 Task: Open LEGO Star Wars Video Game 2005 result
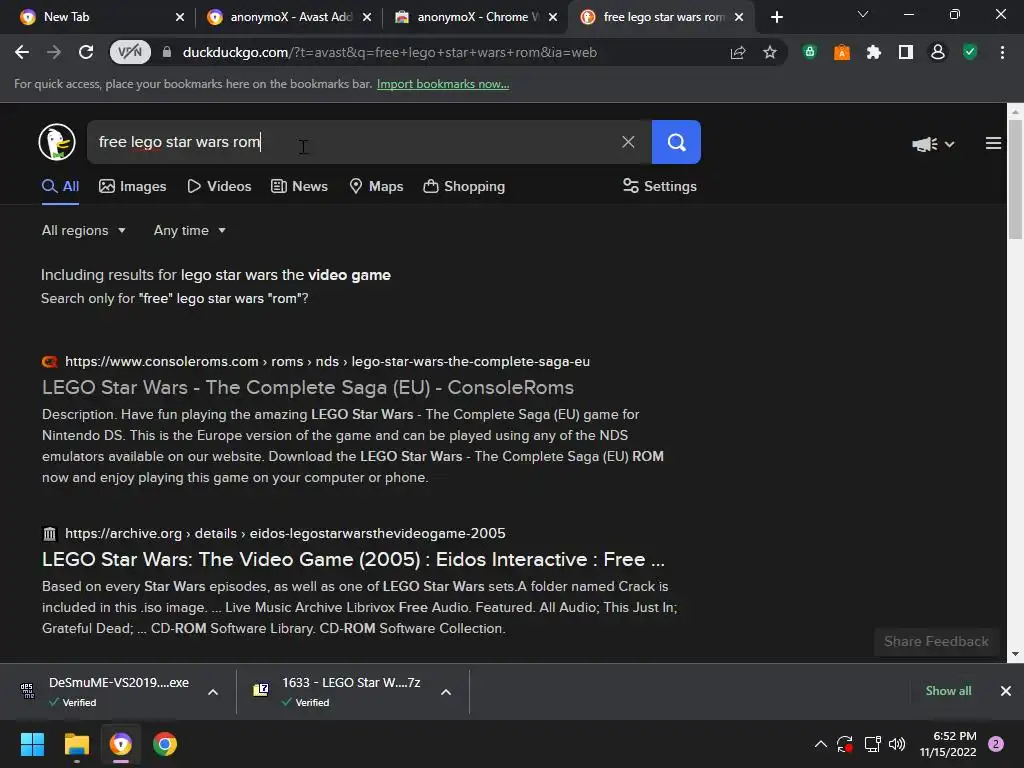tap(353, 559)
